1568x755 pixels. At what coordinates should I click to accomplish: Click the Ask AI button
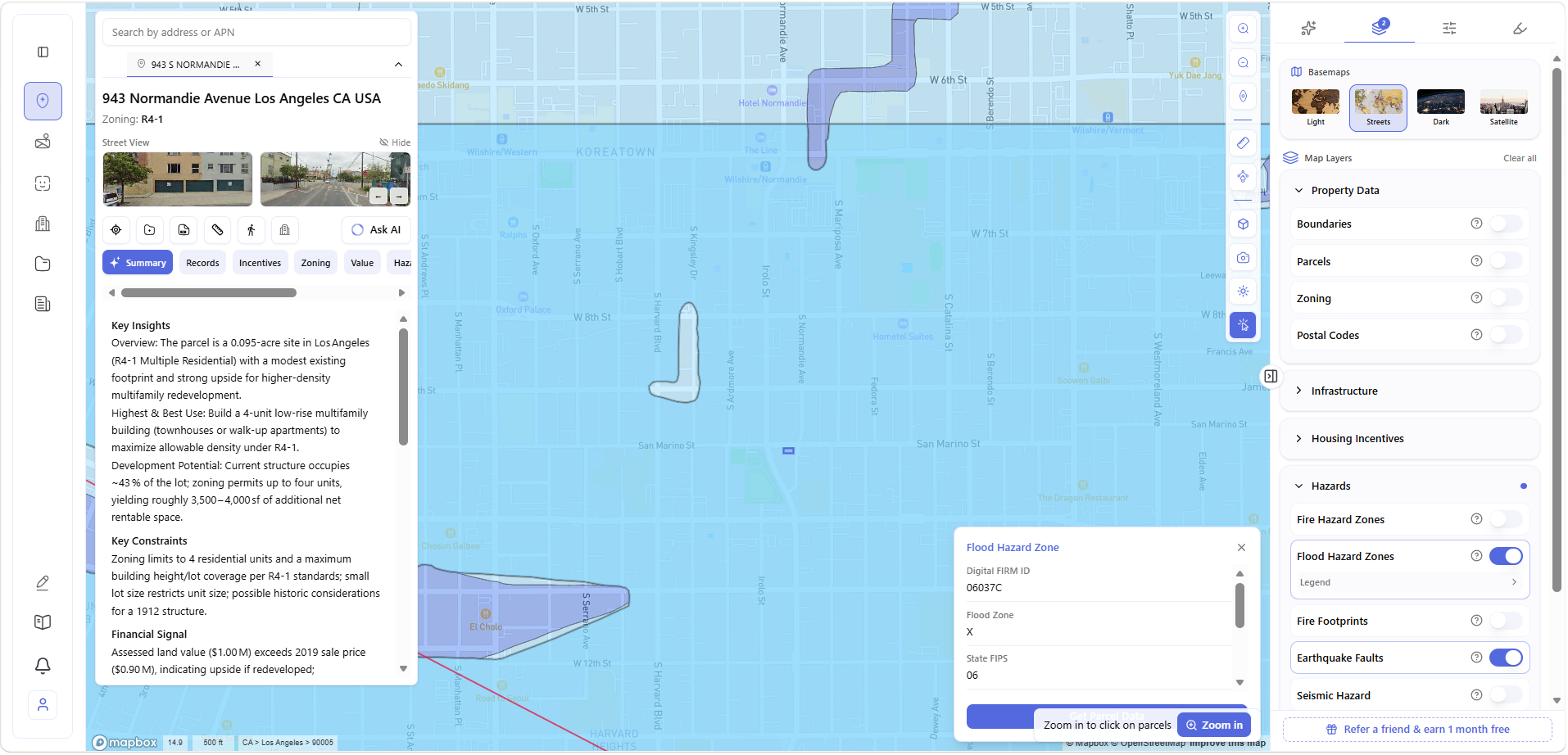click(377, 230)
